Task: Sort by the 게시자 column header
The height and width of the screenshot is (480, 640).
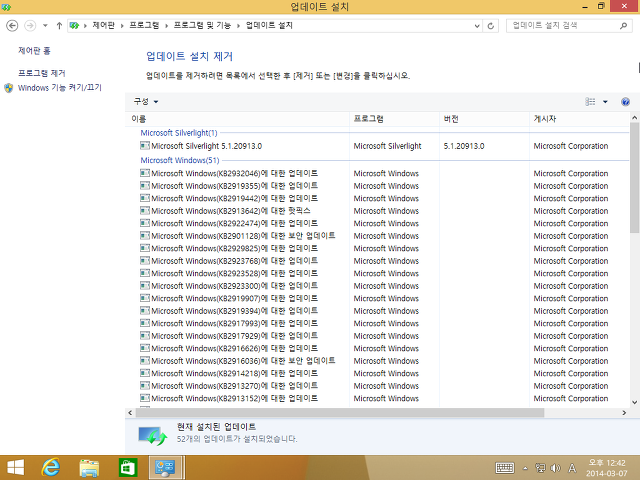Action: [x=580, y=119]
